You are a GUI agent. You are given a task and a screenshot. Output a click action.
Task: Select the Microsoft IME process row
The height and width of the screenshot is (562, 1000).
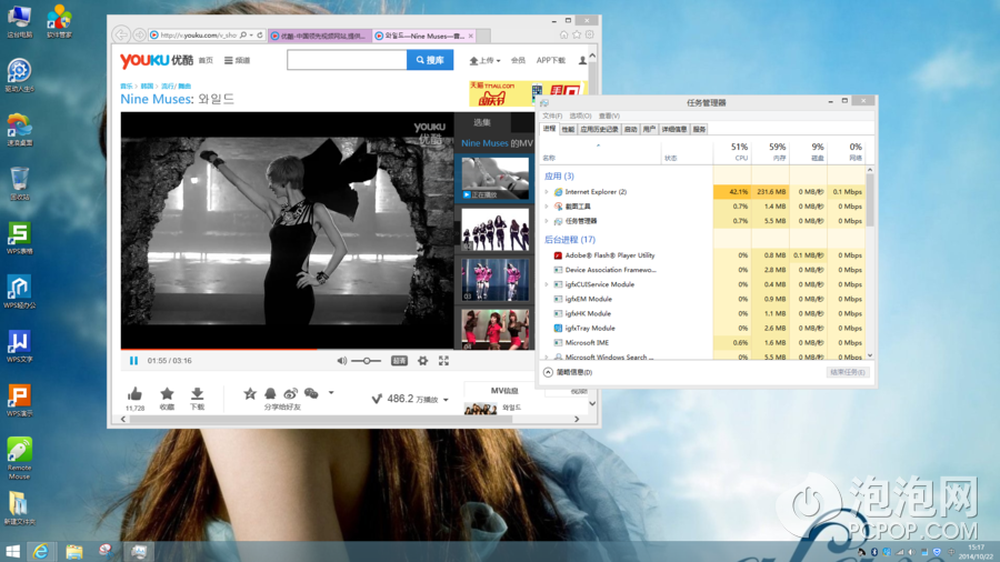pos(702,343)
